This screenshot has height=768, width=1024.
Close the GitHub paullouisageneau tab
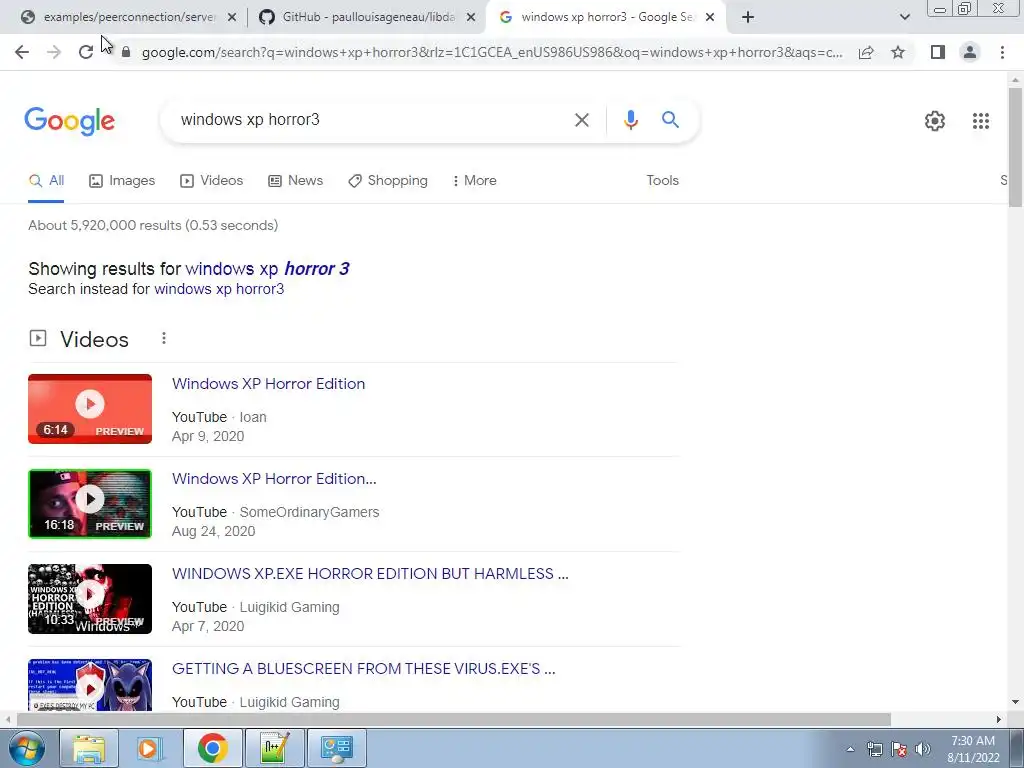(471, 18)
